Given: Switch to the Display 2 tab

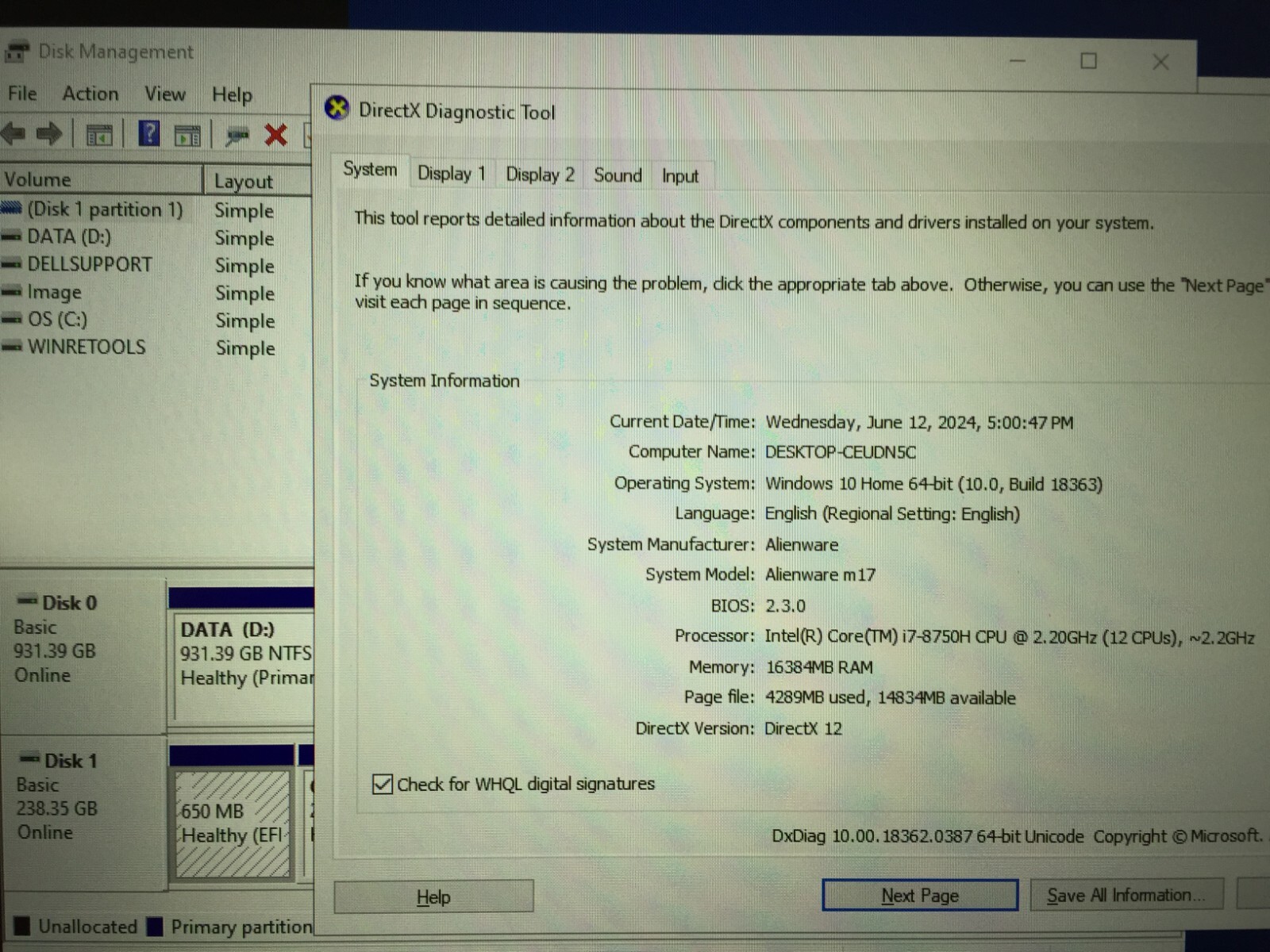Looking at the screenshot, I should click(540, 175).
